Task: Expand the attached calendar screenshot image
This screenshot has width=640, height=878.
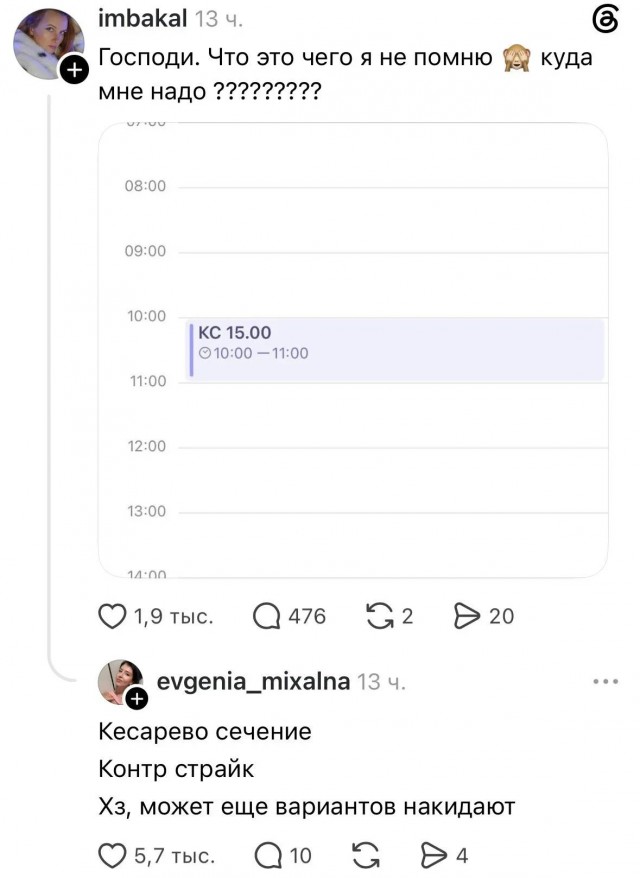Action: tap(353, 350)
